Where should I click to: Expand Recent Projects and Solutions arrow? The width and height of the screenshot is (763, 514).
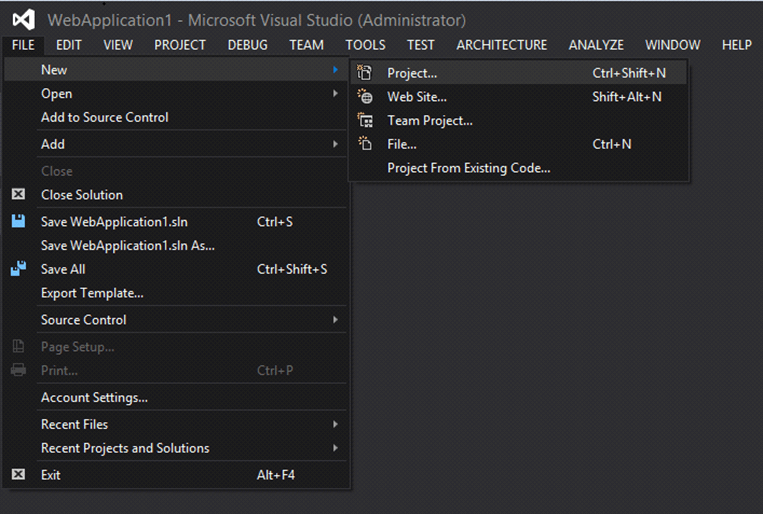click(335, 448)
